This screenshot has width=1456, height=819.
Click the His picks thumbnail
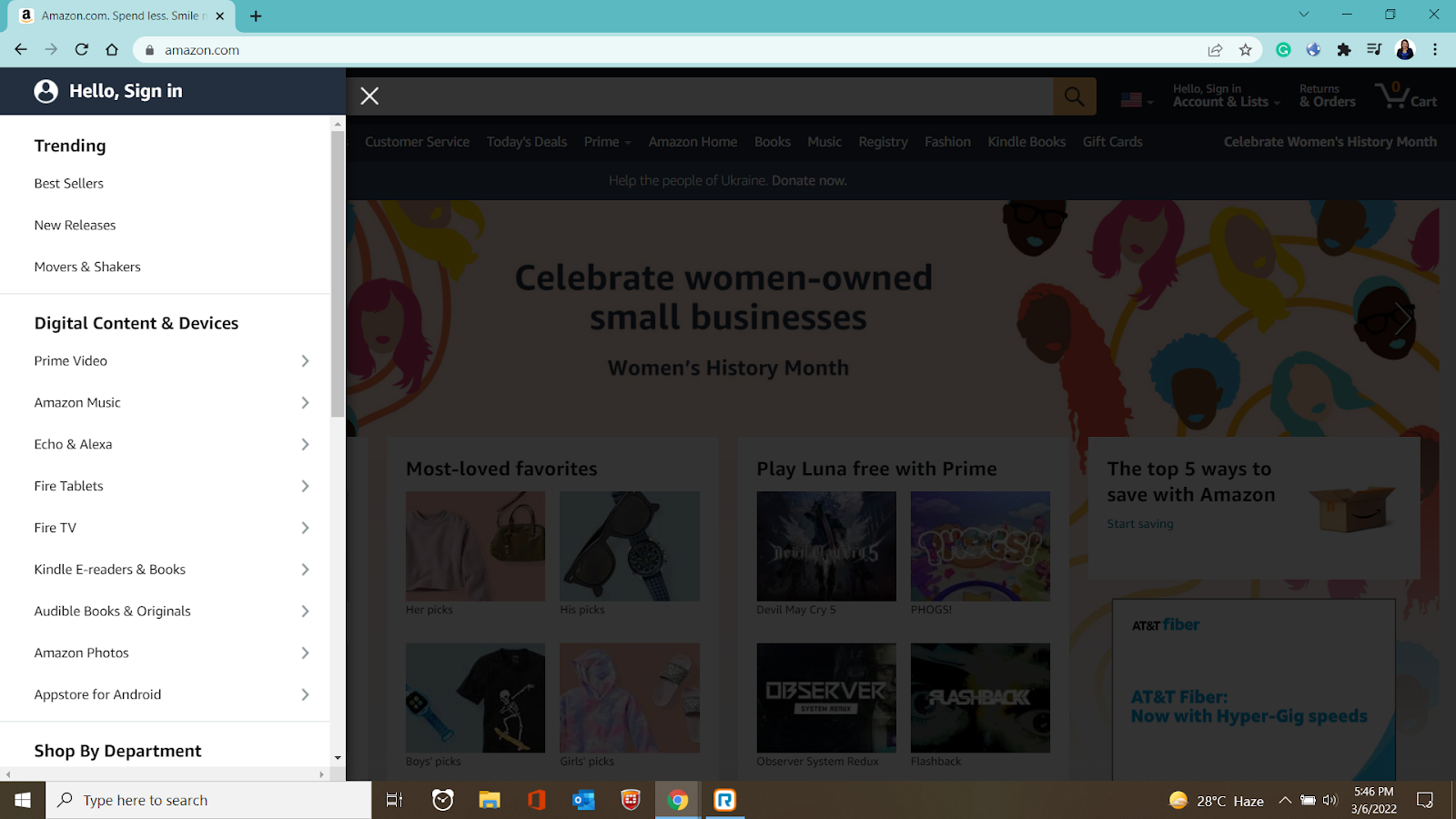point(630,546)
